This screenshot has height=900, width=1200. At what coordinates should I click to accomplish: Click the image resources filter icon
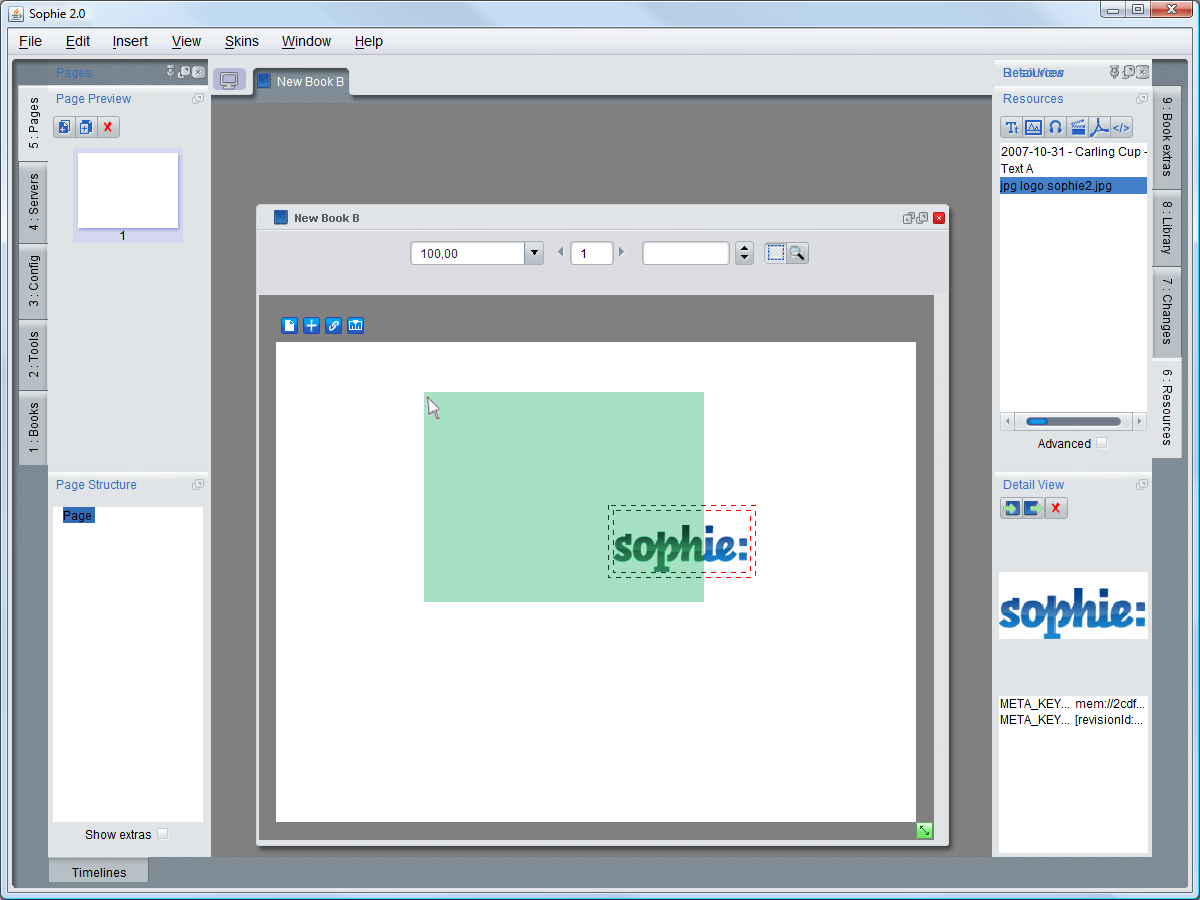[1034, 127]
